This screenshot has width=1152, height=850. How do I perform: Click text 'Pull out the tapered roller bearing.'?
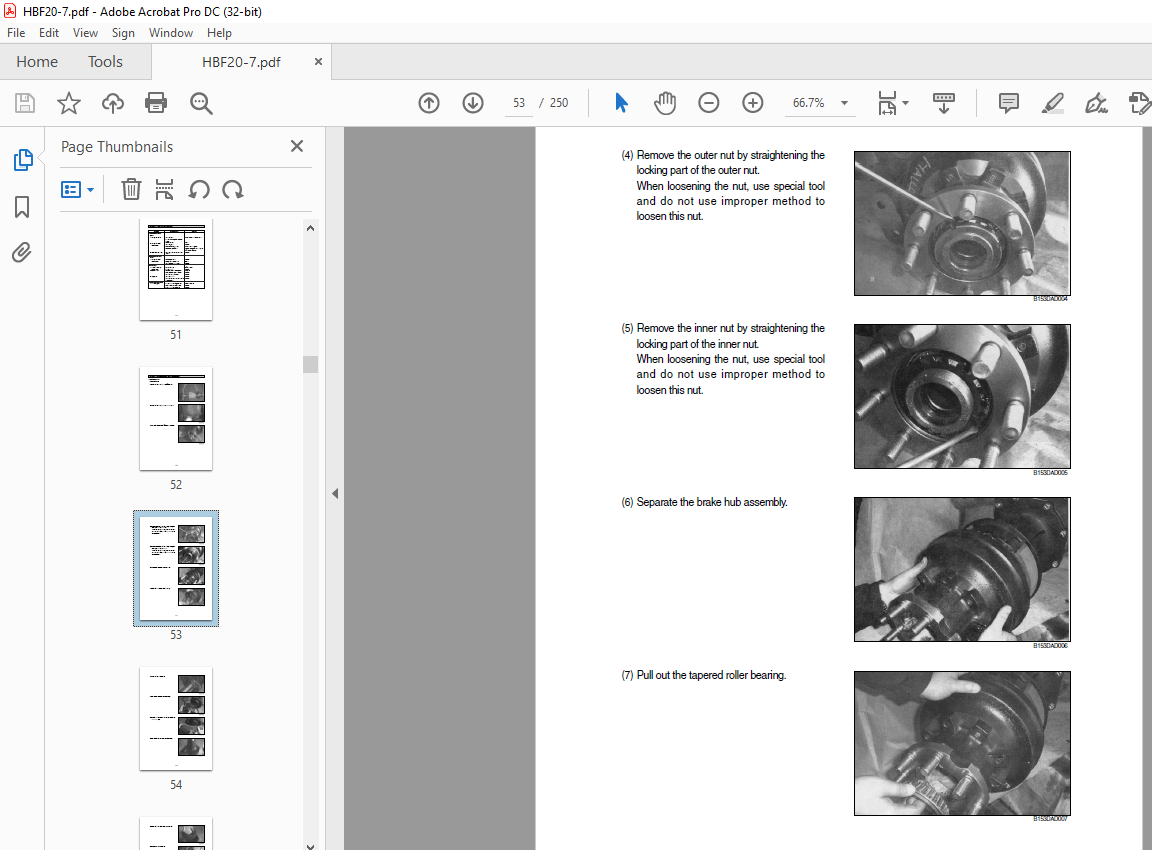coord(711,675)
